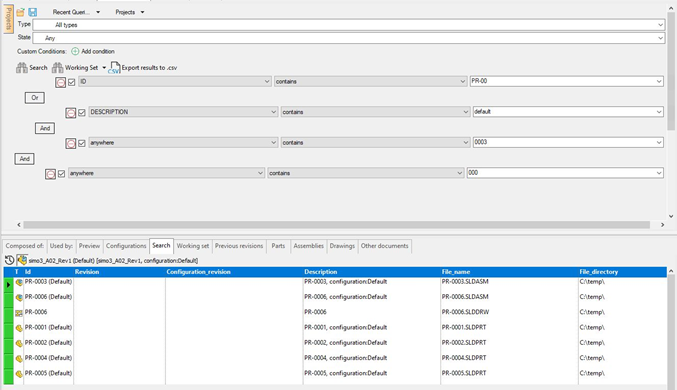Switch to the Composed of tab

[x=25, y=246]
